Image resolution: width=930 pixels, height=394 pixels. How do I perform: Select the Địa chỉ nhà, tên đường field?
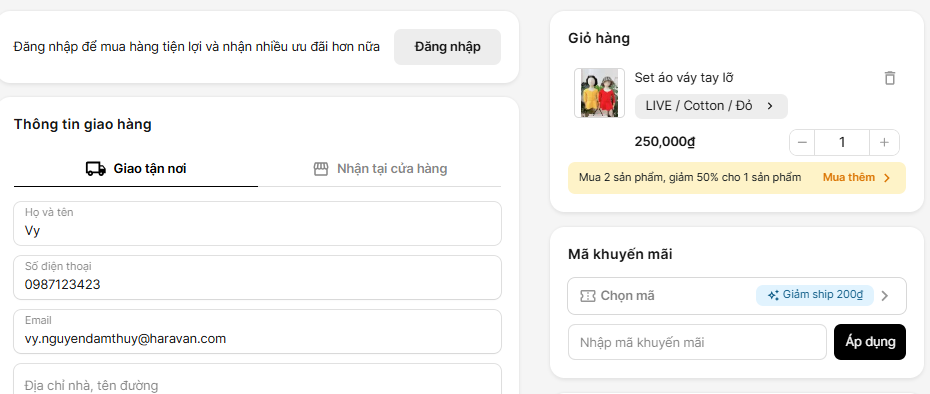coord(257,380)
